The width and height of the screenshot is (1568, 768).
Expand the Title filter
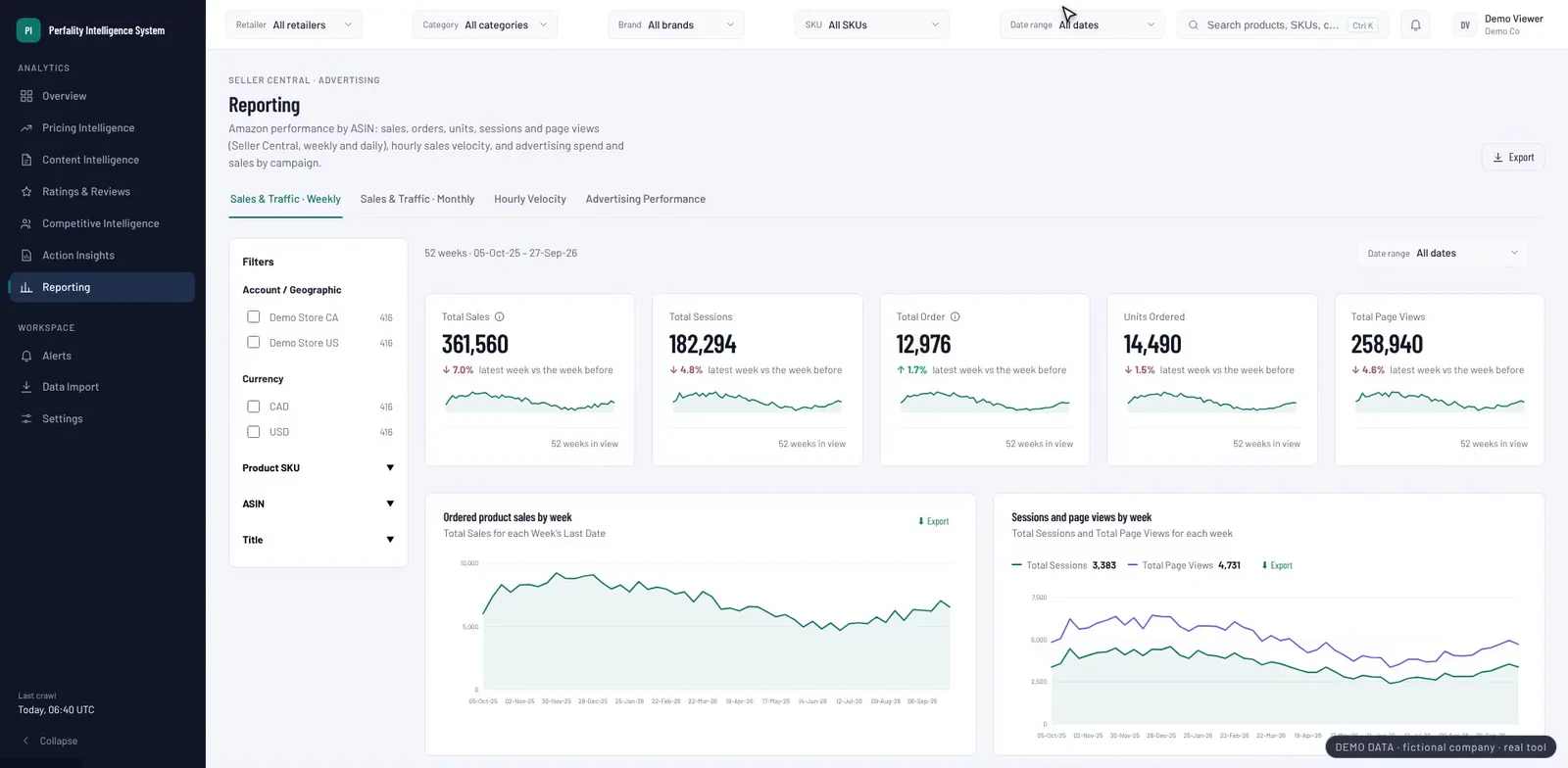[x=318, y=540]
